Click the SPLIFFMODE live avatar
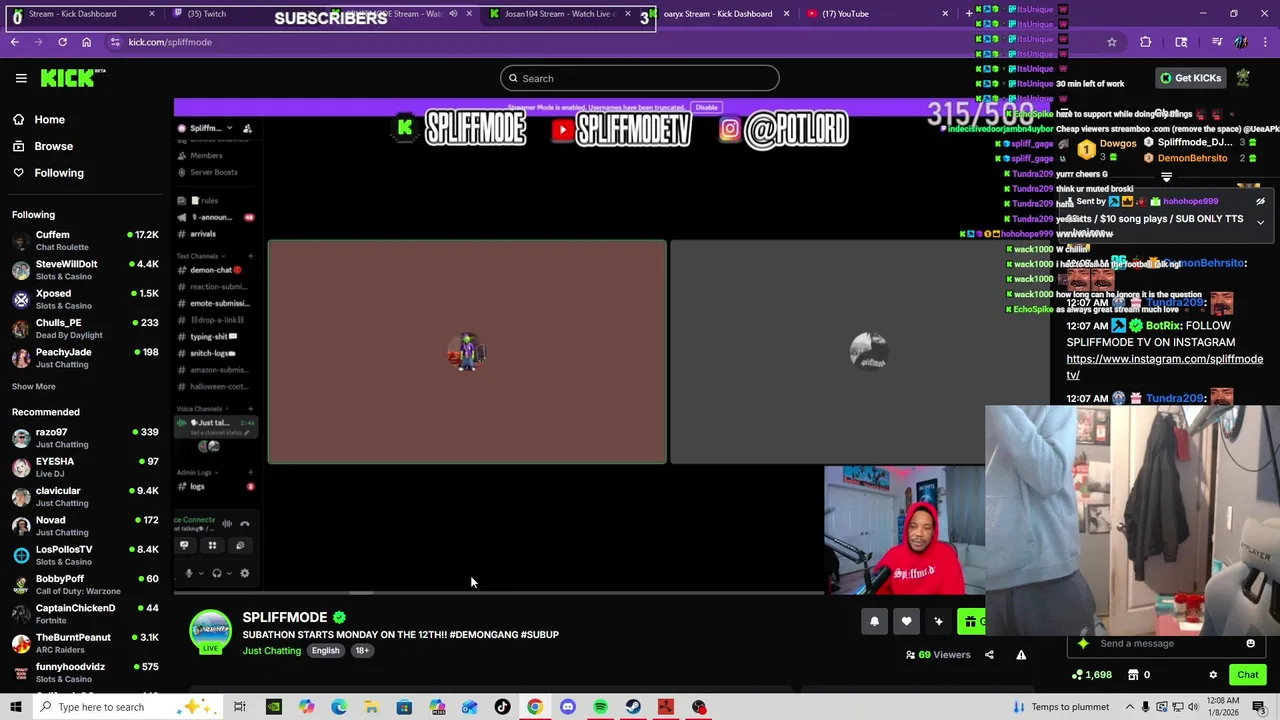This screenshot has height=720, width=1280. [x=211, y=632]
